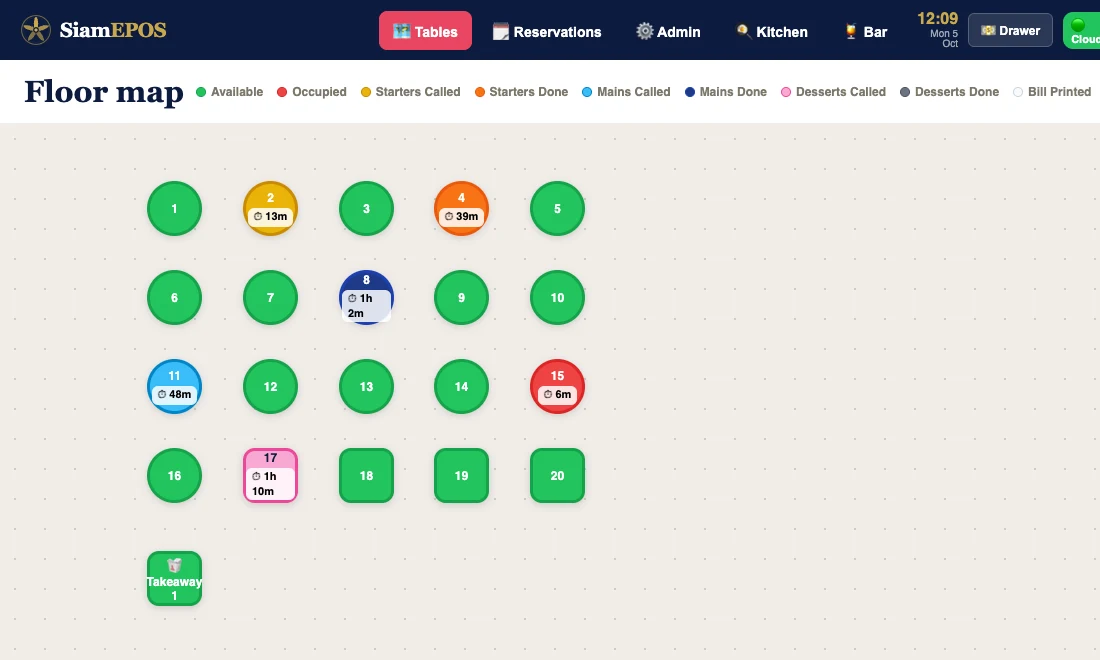Open light blue table 11
The width and height of the screenshot is (1100, 660).
point(175,386)
